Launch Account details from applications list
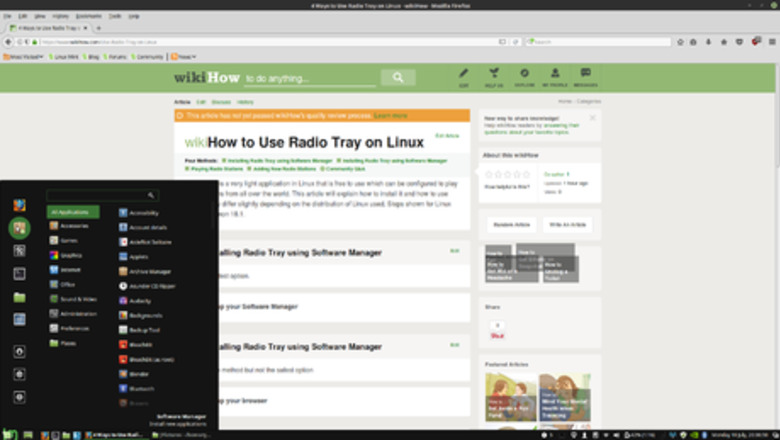 pyautogui.click(x=143, y=227)
